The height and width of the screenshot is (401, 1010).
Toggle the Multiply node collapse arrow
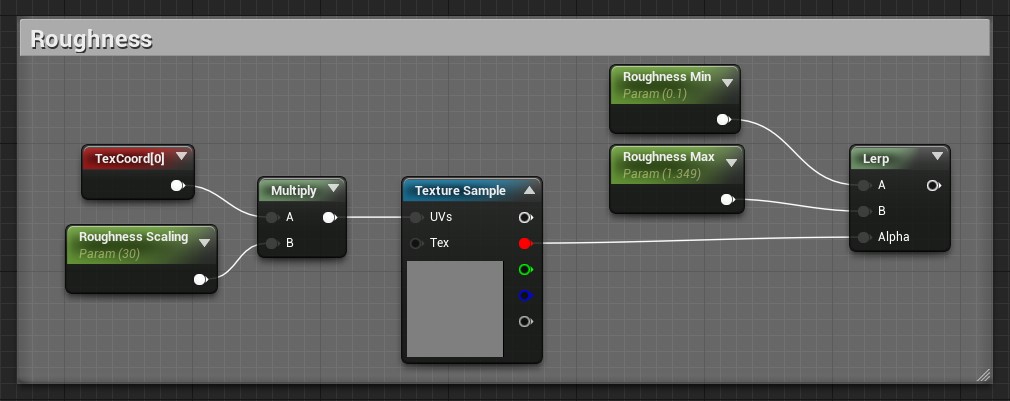tap(333, 188)
